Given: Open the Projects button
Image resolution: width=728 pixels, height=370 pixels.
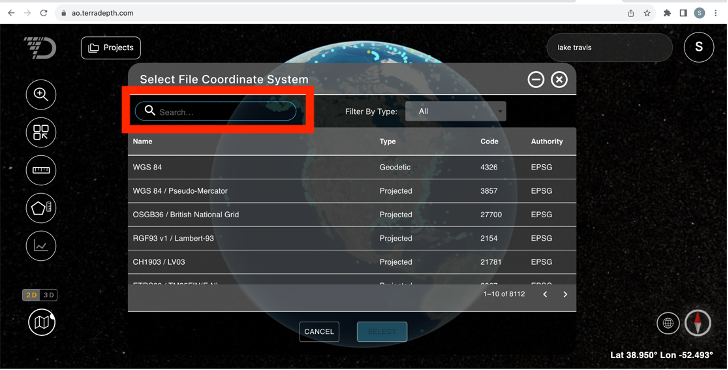Looking at the screenshot, I should [111, 48].
